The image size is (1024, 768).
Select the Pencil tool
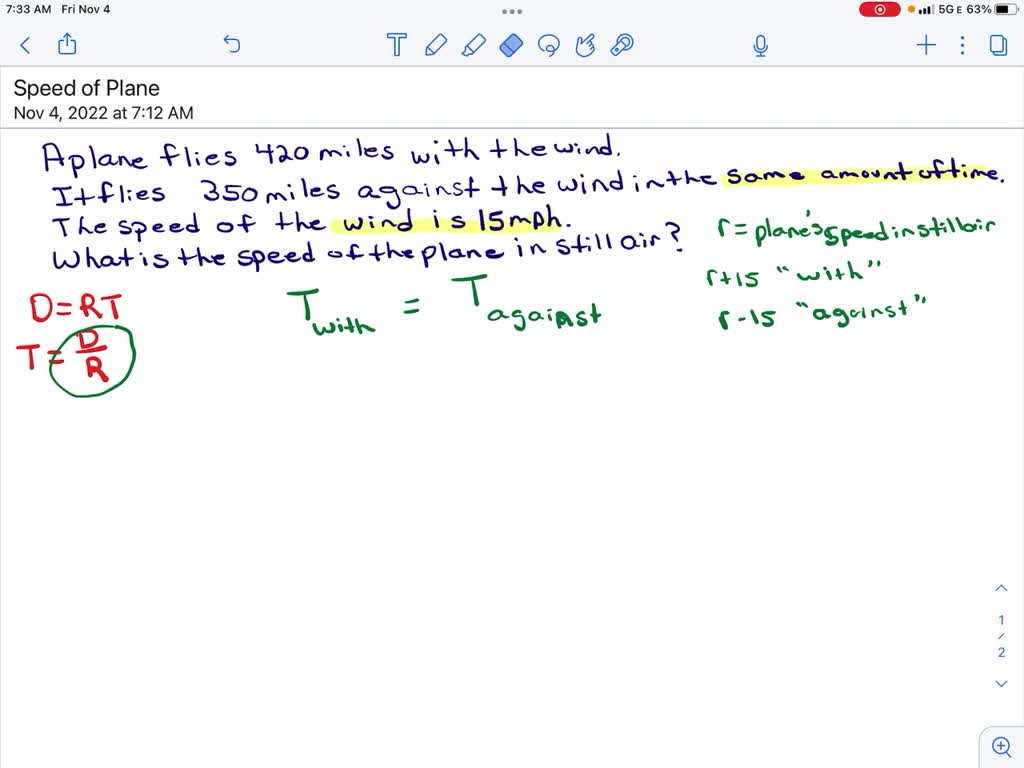point(435,45)
